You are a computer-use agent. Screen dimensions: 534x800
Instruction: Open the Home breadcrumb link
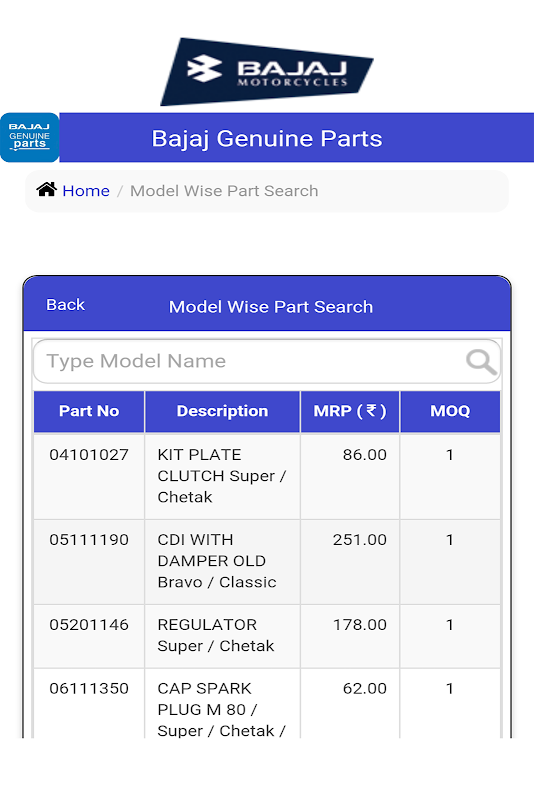[86, 191]
